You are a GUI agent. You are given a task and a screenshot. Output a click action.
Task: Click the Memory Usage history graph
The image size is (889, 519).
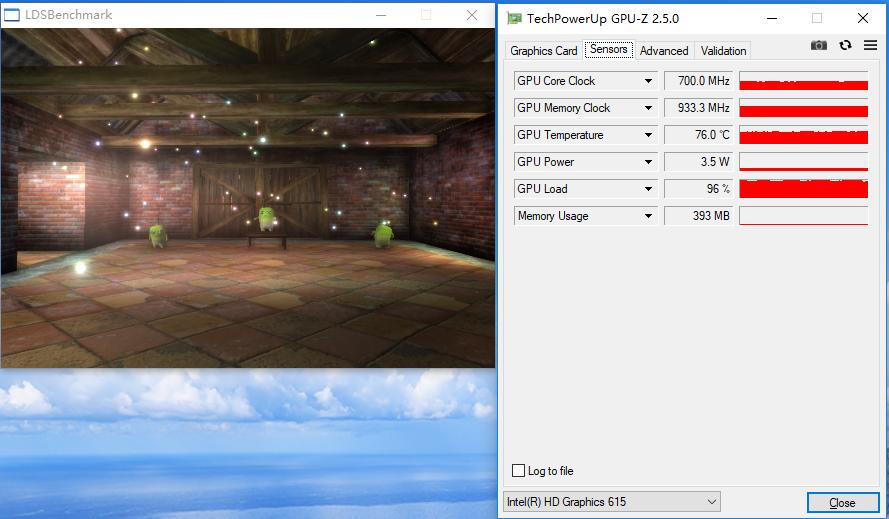pos(803,216)
